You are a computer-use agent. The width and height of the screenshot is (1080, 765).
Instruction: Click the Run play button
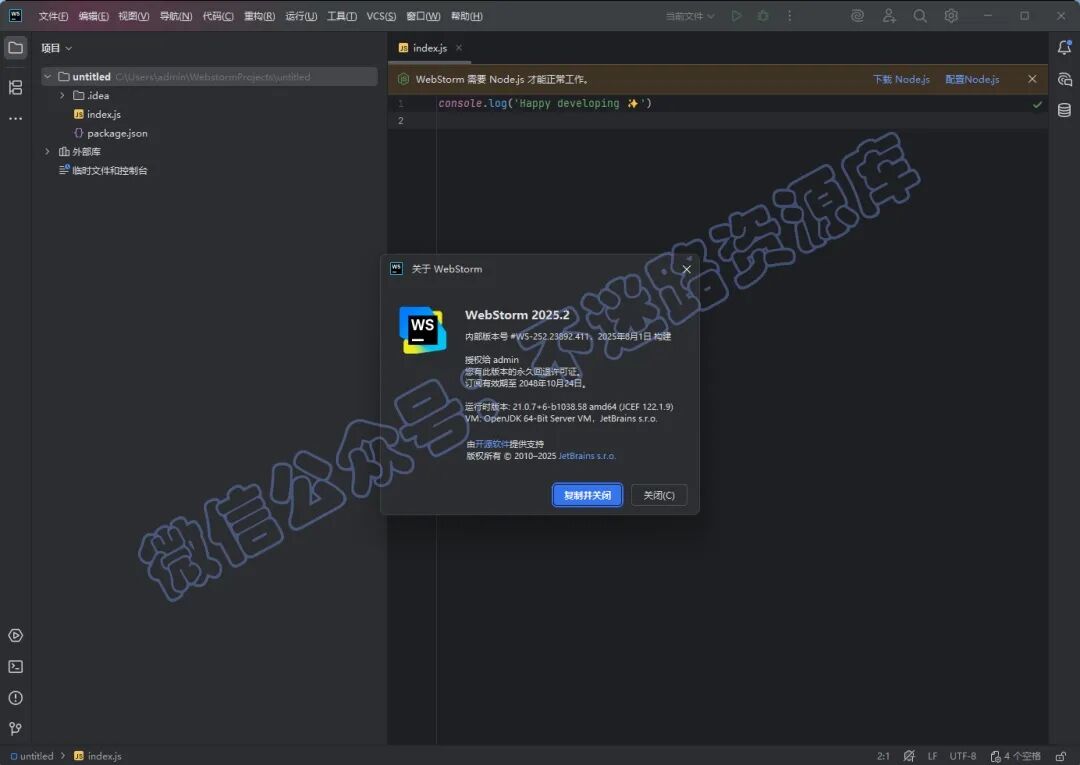(736, 16)
